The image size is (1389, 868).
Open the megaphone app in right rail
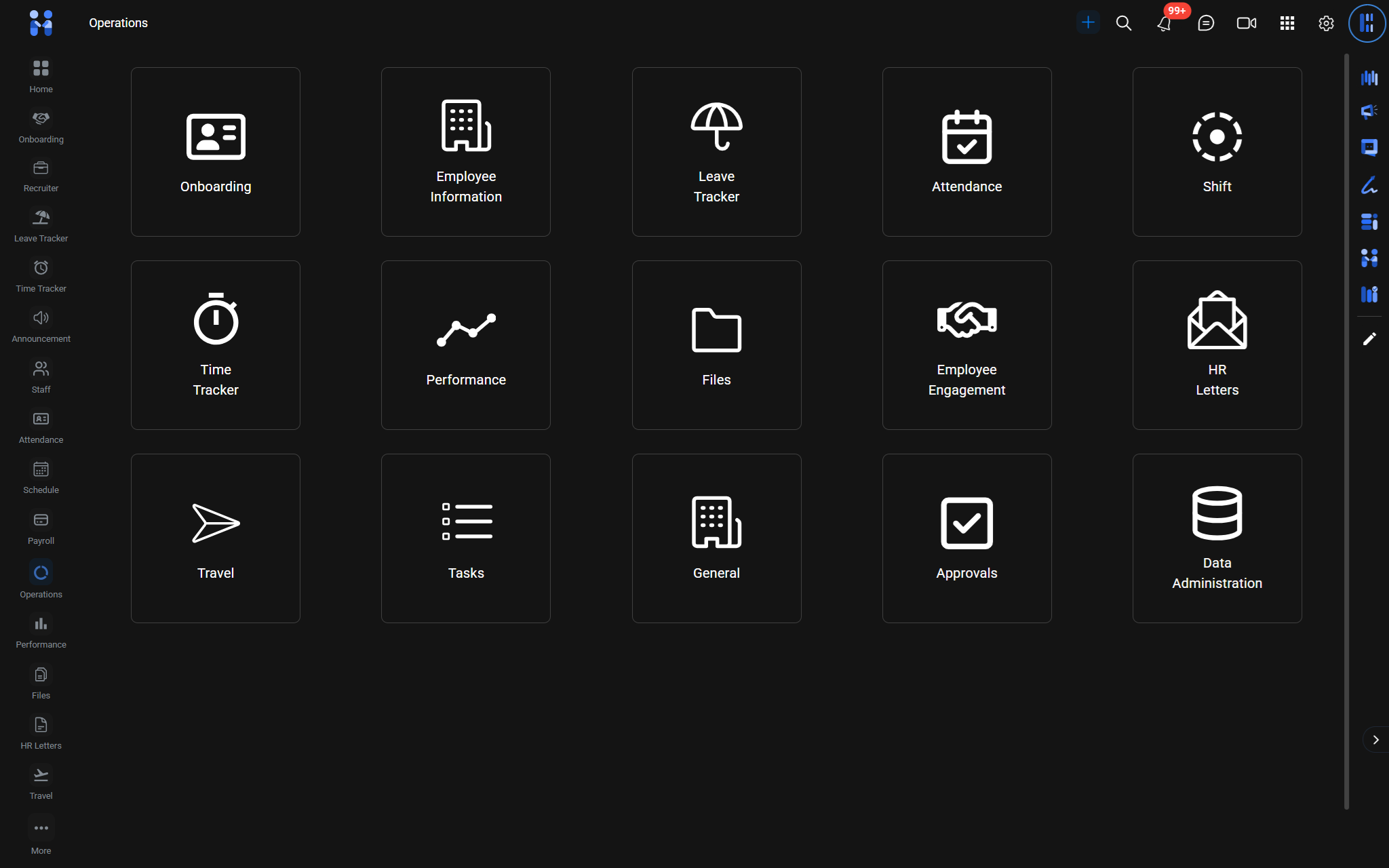1369,111
